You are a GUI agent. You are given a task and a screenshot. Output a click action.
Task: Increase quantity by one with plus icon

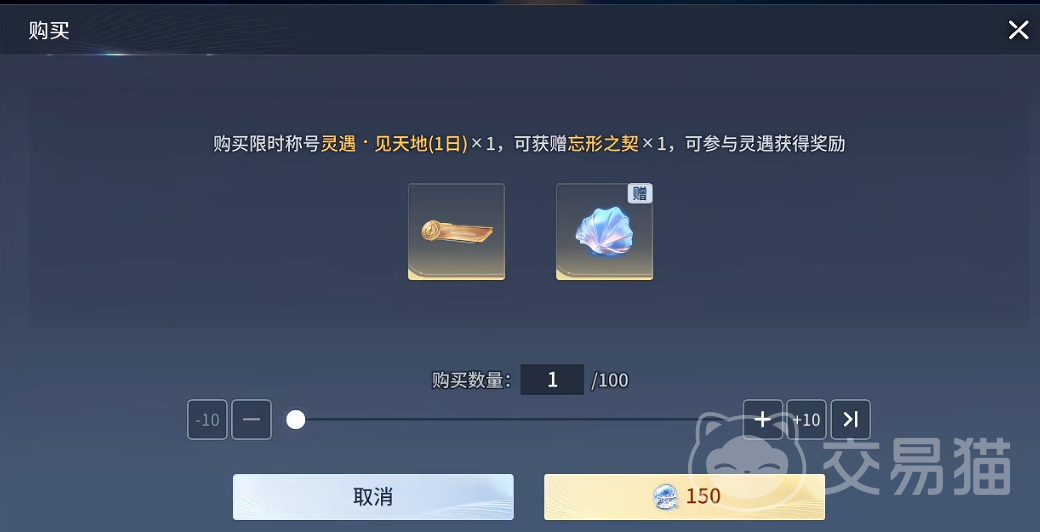pyautogui.click(x=763, y=419)
